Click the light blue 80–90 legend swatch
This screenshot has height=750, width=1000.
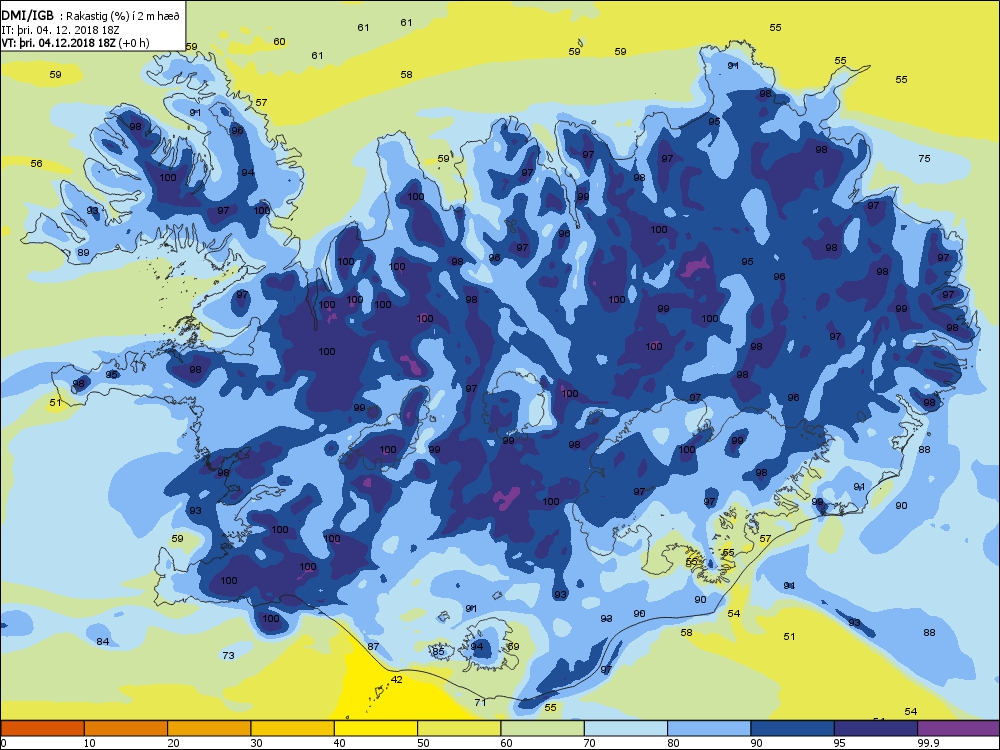[x=709, y=728]
